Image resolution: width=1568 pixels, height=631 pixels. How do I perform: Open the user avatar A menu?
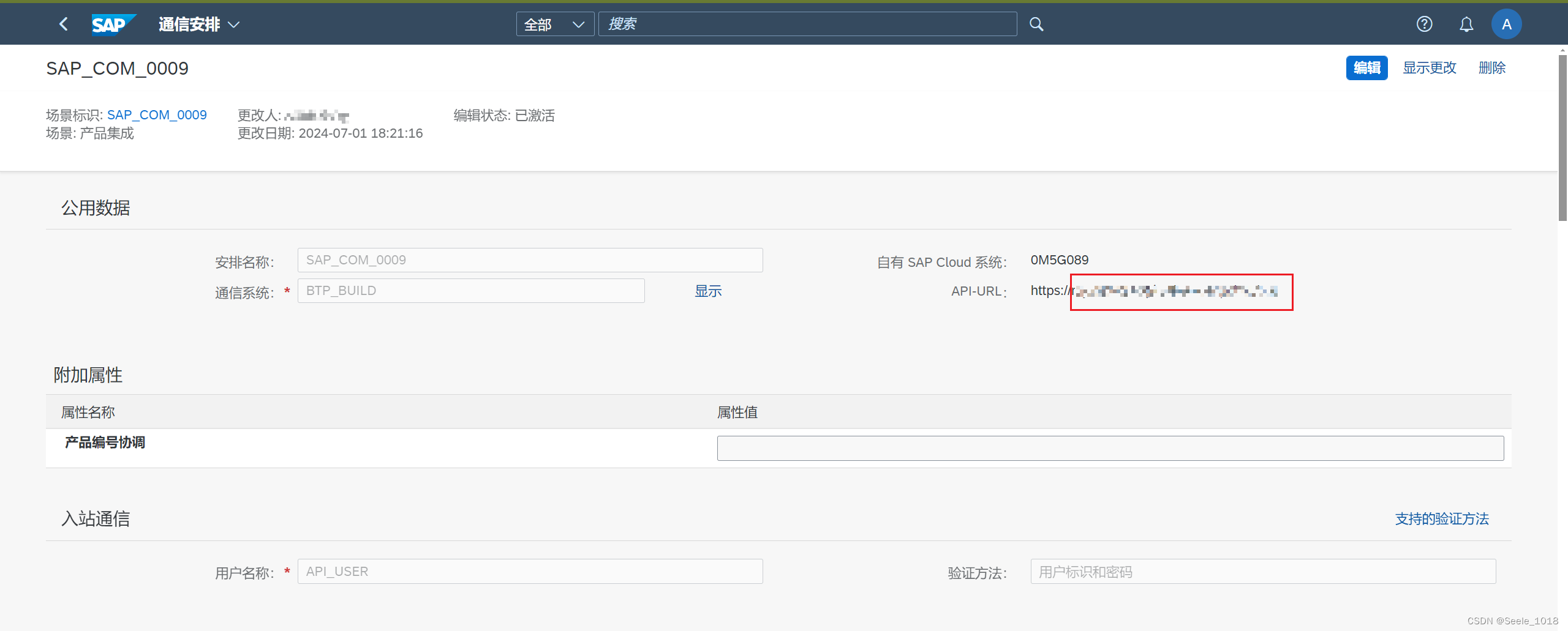click(1507, 24)
